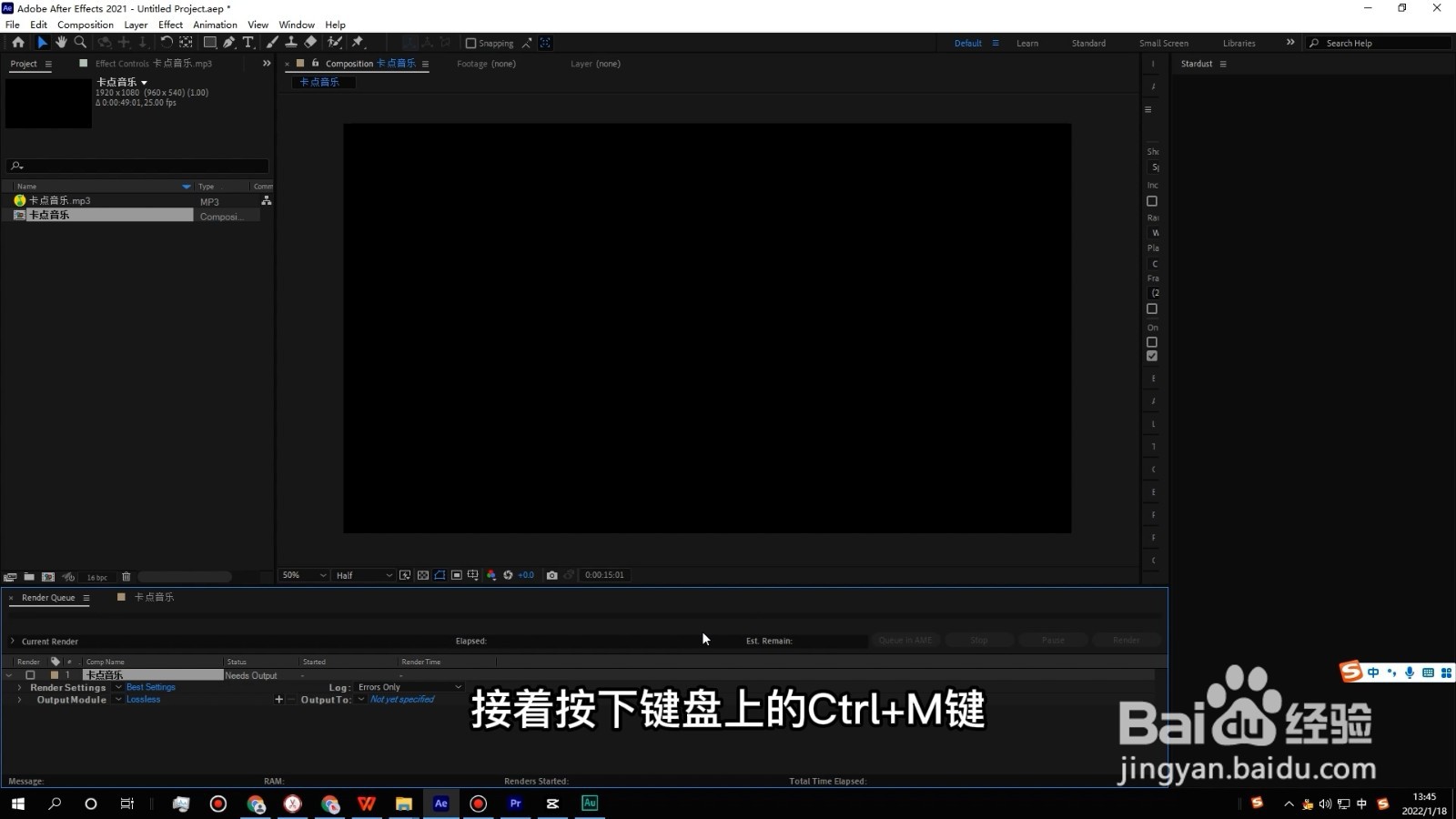Select the Brush tool
1456x819 pixels.
point(270,43)
